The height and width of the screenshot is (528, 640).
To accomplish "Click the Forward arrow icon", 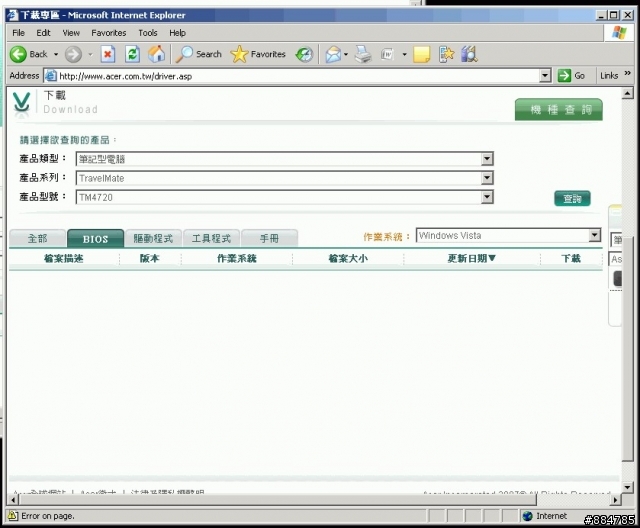I will click(x=73, y=54).
